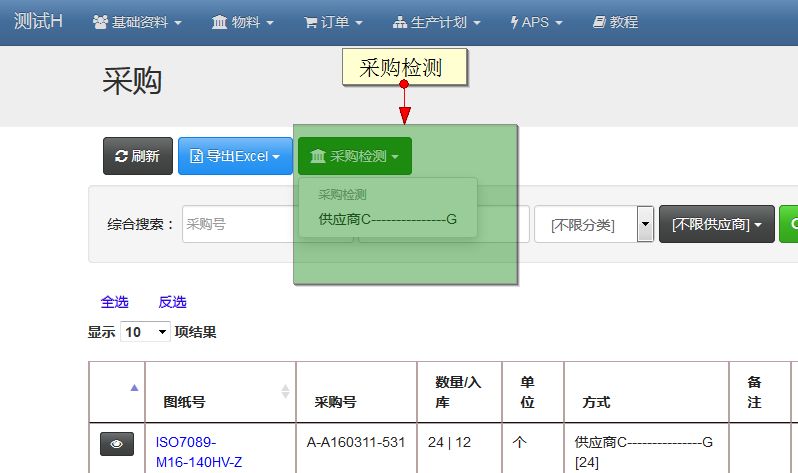
Task: Click the shopping cart 订单 icon
Action: click(x=311, y=22)
